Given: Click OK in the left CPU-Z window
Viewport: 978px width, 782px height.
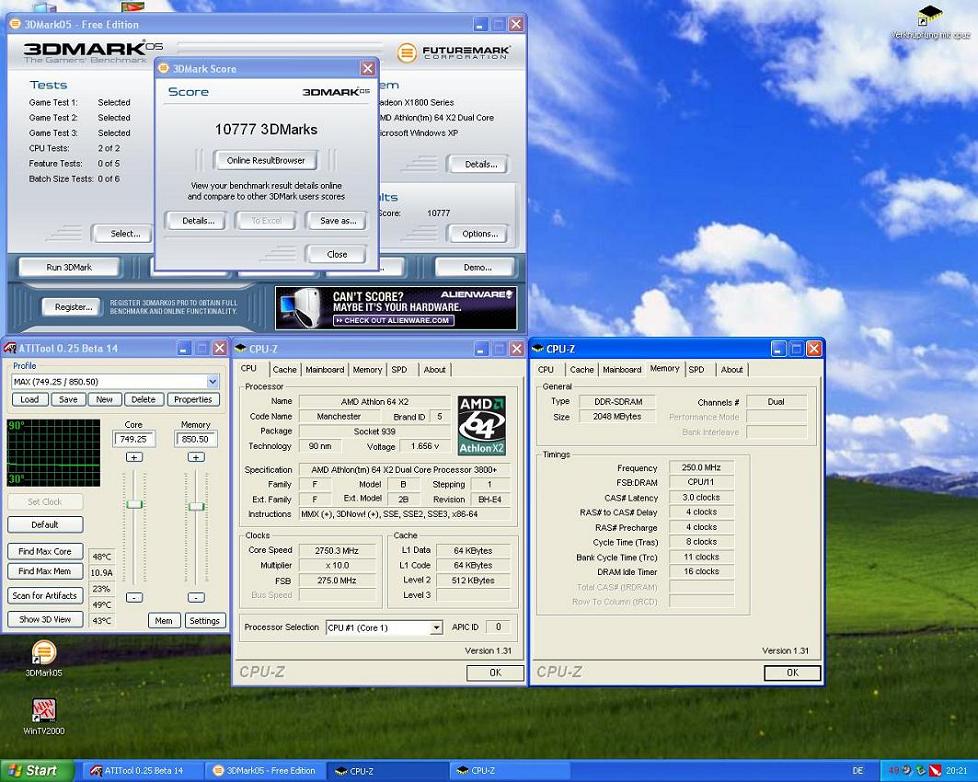Looking at the screenshot, I should [x=495, y=673].
